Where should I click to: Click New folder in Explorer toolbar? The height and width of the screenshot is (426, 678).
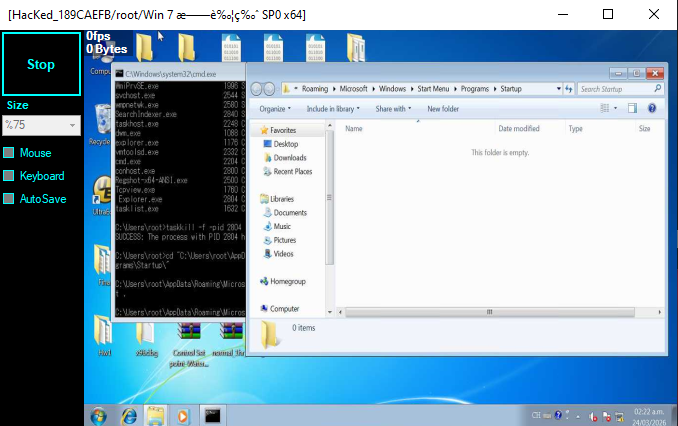point(443,109)
